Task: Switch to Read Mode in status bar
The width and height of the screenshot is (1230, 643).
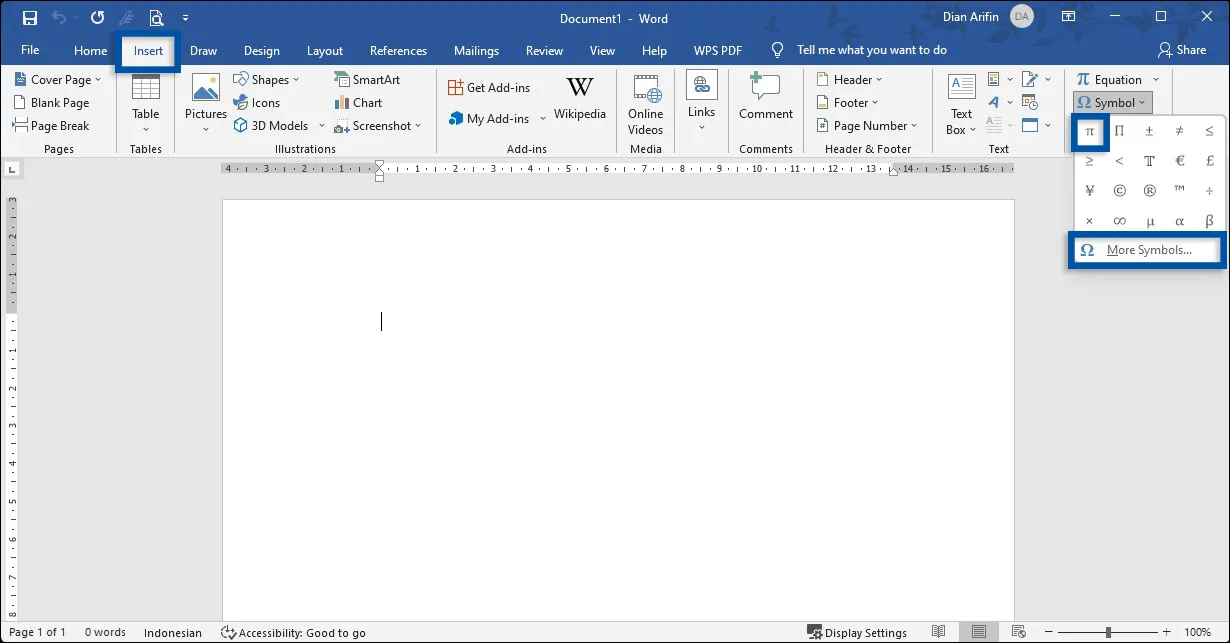Action: (x=938, y=631)
